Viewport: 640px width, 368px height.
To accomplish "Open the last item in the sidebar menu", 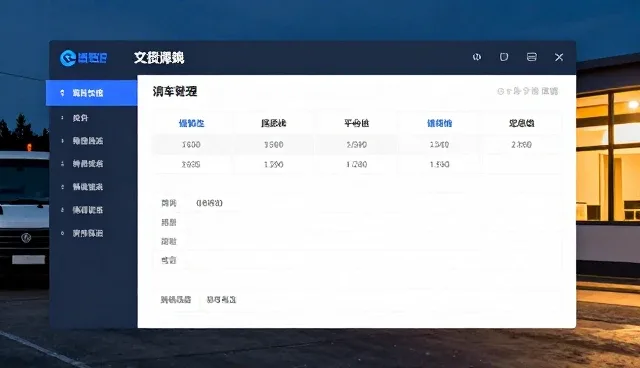I will [88, 233].
